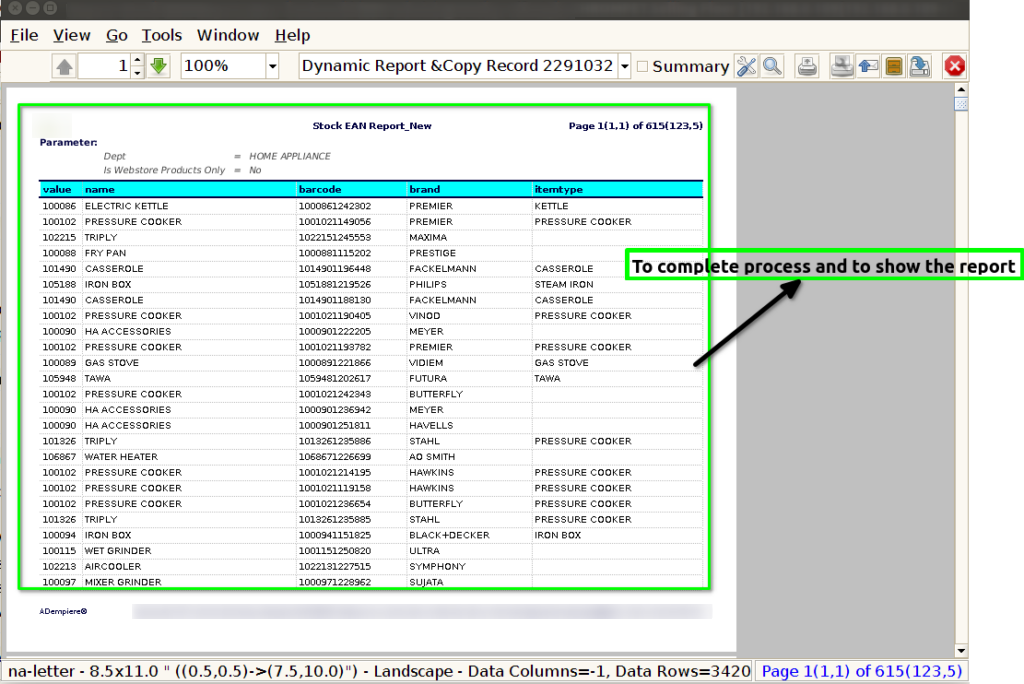Click 'GAS STOVE' in the name column
The image size is (1024, 684).
(112, 363)
